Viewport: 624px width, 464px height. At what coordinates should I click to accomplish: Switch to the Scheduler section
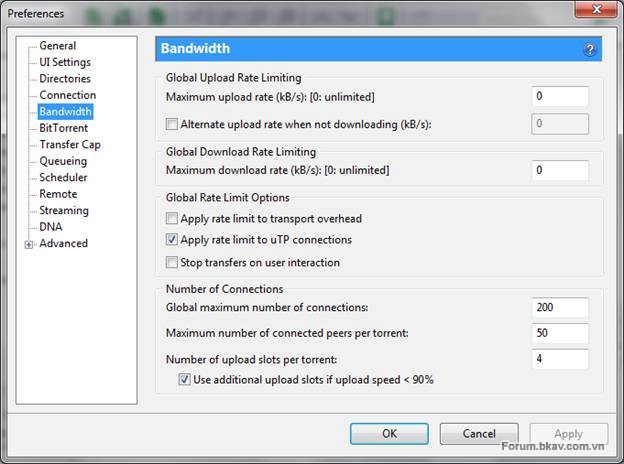pyautogui.click(x=63, y=178)
